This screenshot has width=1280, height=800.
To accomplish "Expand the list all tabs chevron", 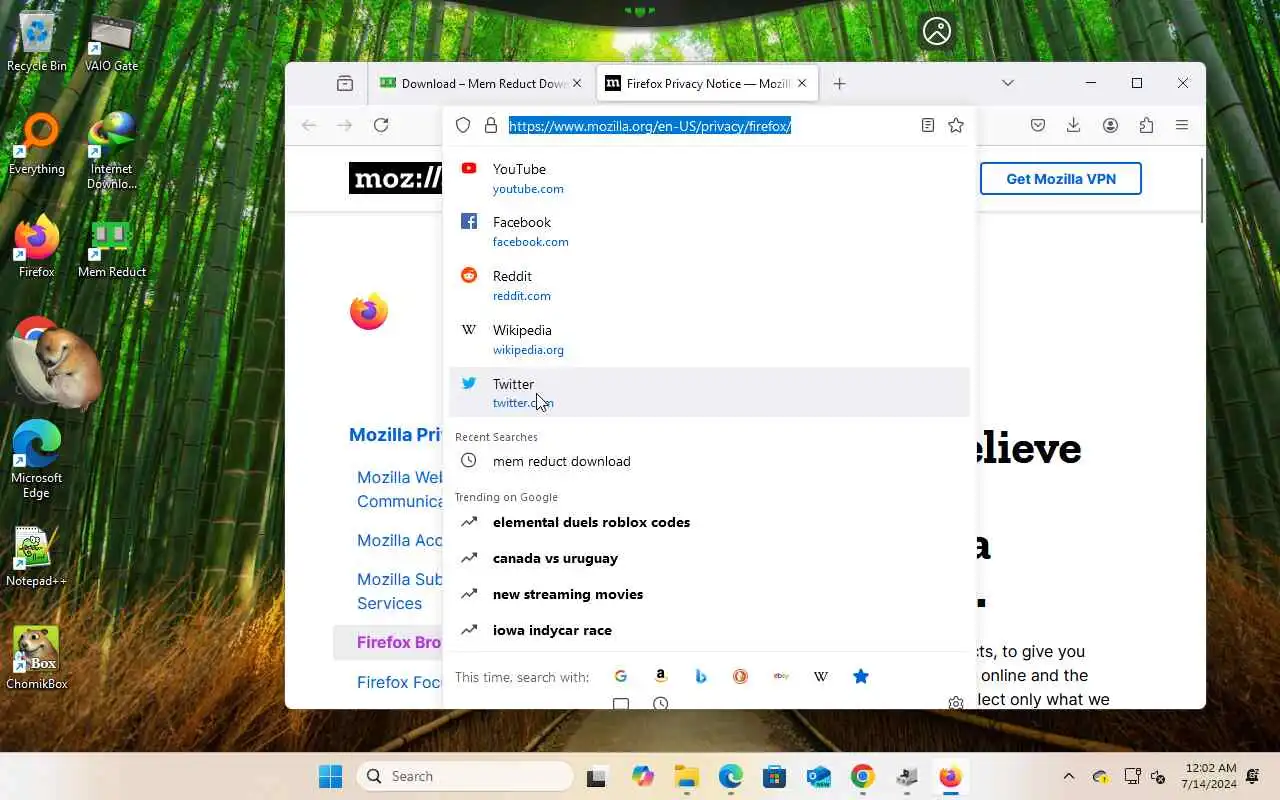I will tap(1008, 83).
